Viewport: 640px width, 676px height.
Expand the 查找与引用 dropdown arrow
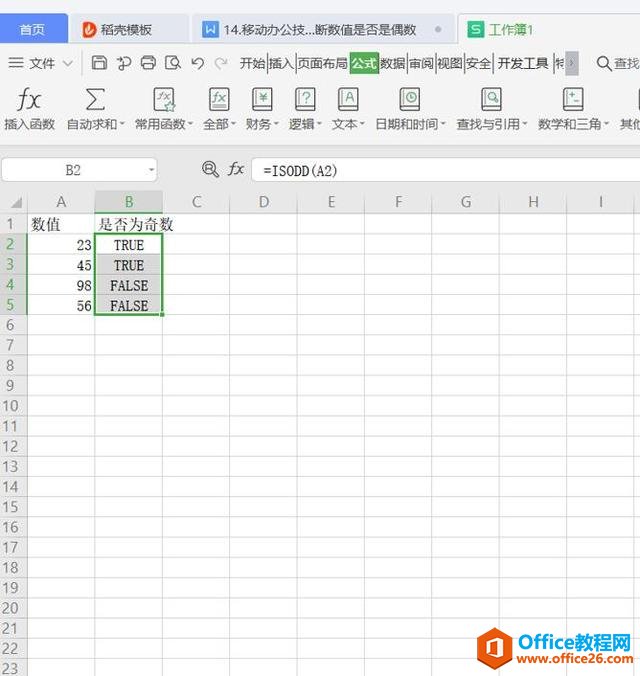525,124
